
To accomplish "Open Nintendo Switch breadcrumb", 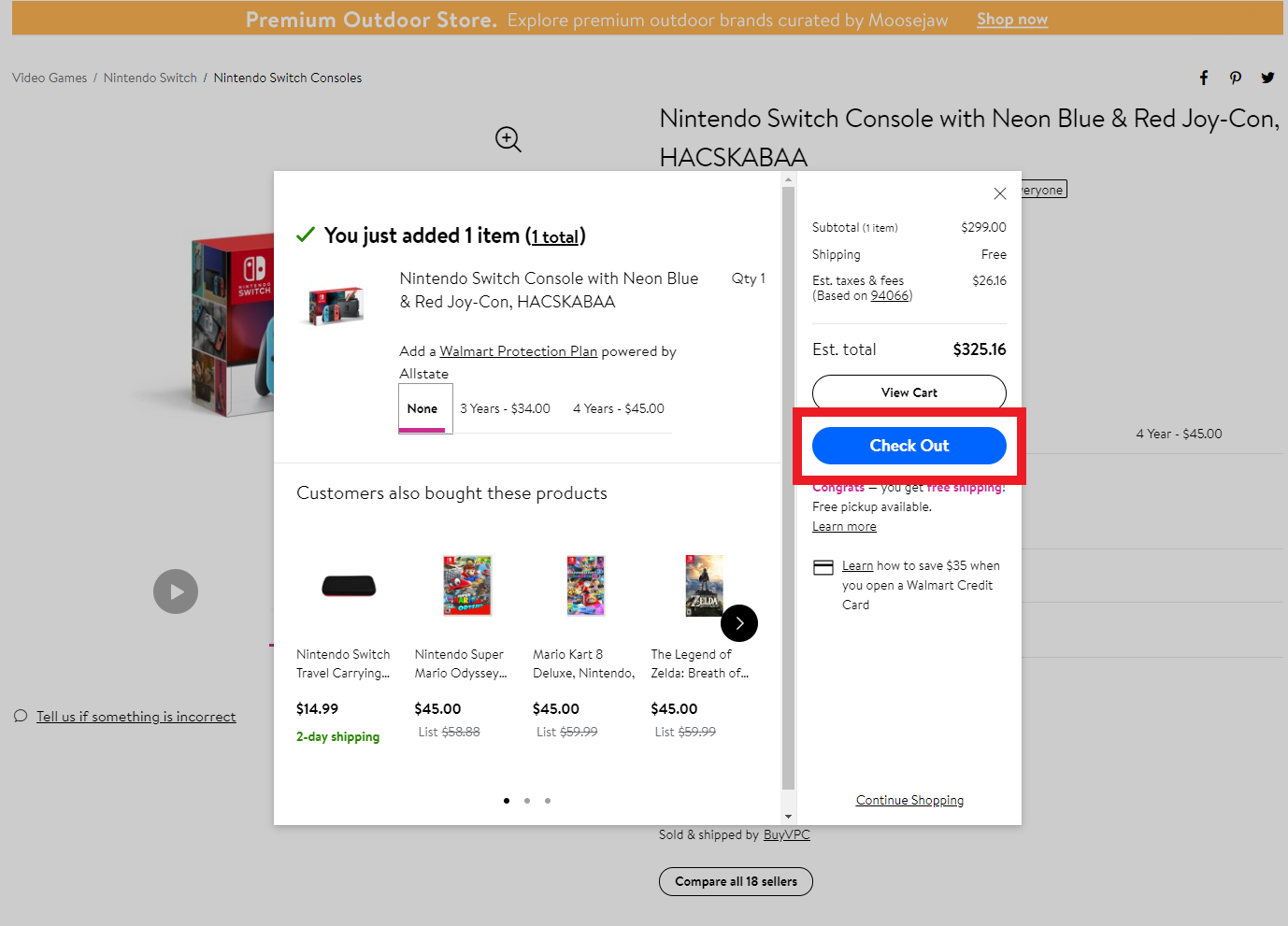I will [x=150, y=78].
